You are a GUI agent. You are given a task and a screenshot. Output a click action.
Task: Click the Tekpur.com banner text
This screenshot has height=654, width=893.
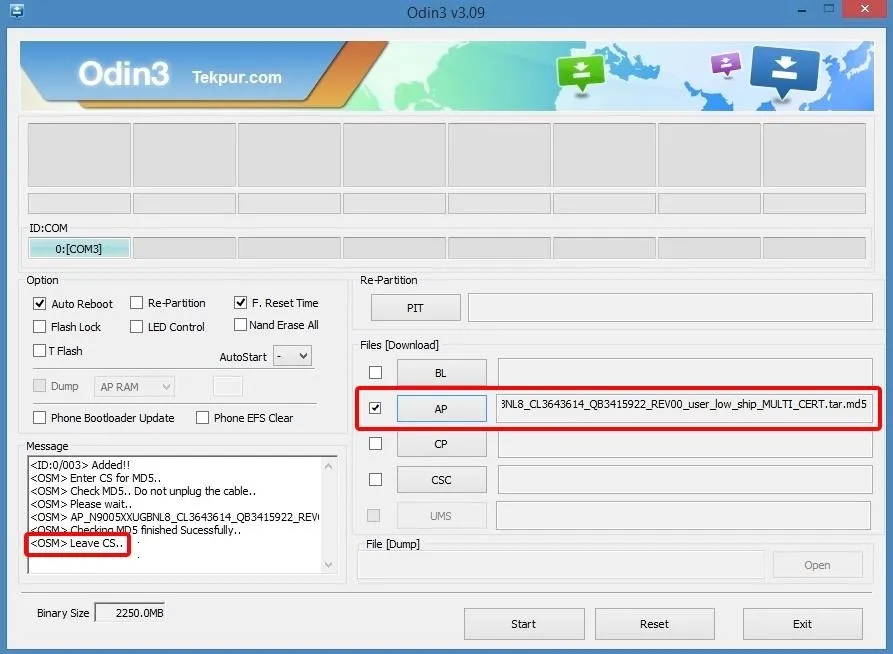237,77
